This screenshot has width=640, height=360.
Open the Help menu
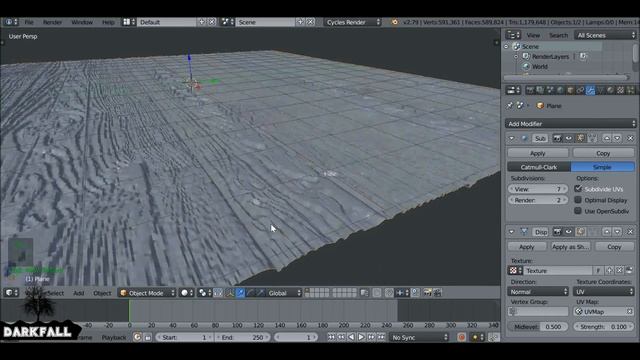click(108, 22)
